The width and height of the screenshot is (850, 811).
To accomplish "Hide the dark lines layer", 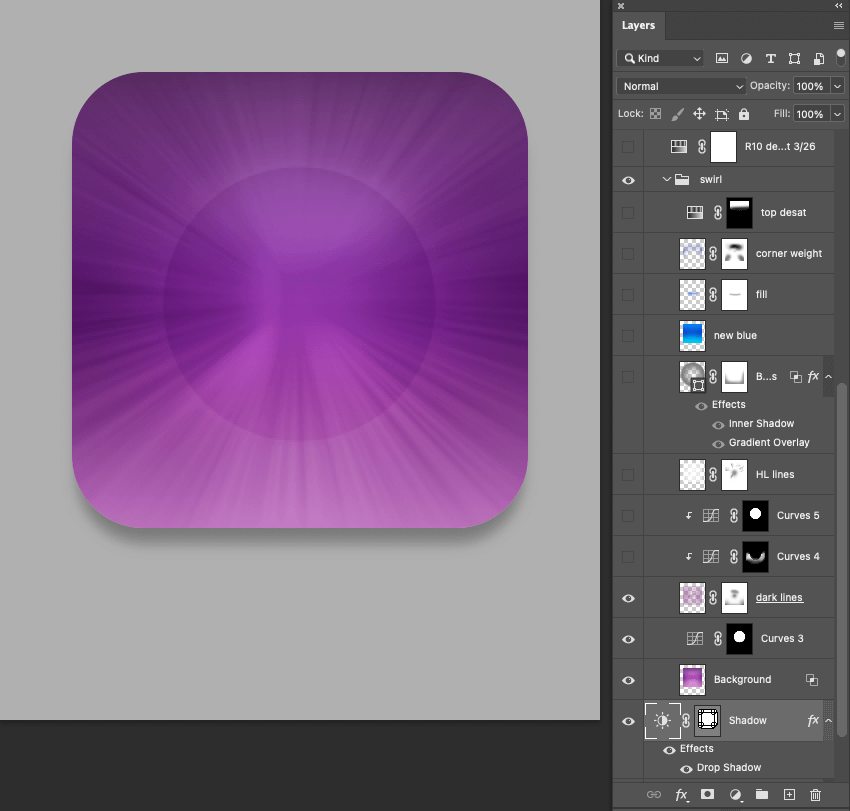I will 628,598.
